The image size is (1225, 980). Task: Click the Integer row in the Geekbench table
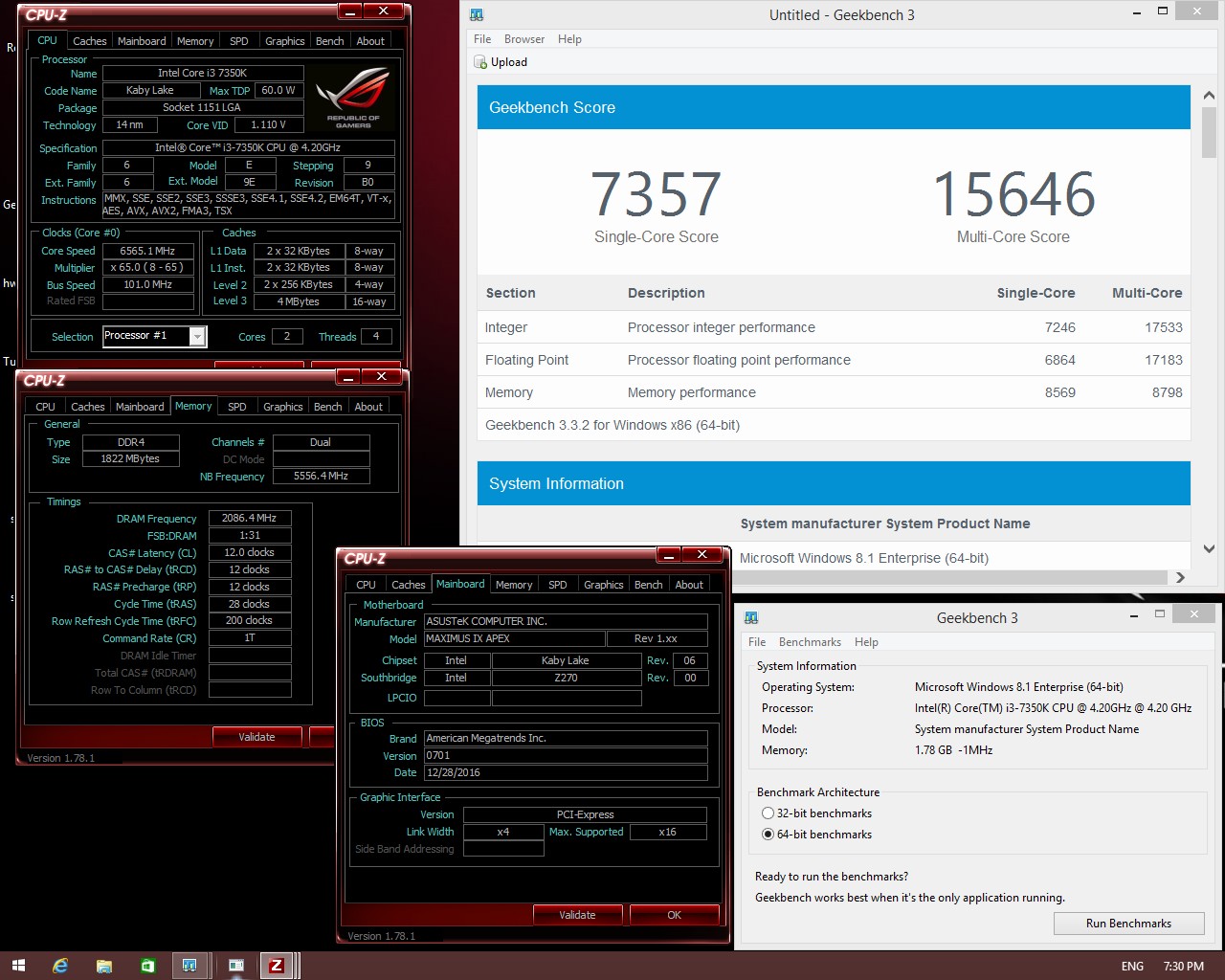pyautogui.click(x=834, y=327)
